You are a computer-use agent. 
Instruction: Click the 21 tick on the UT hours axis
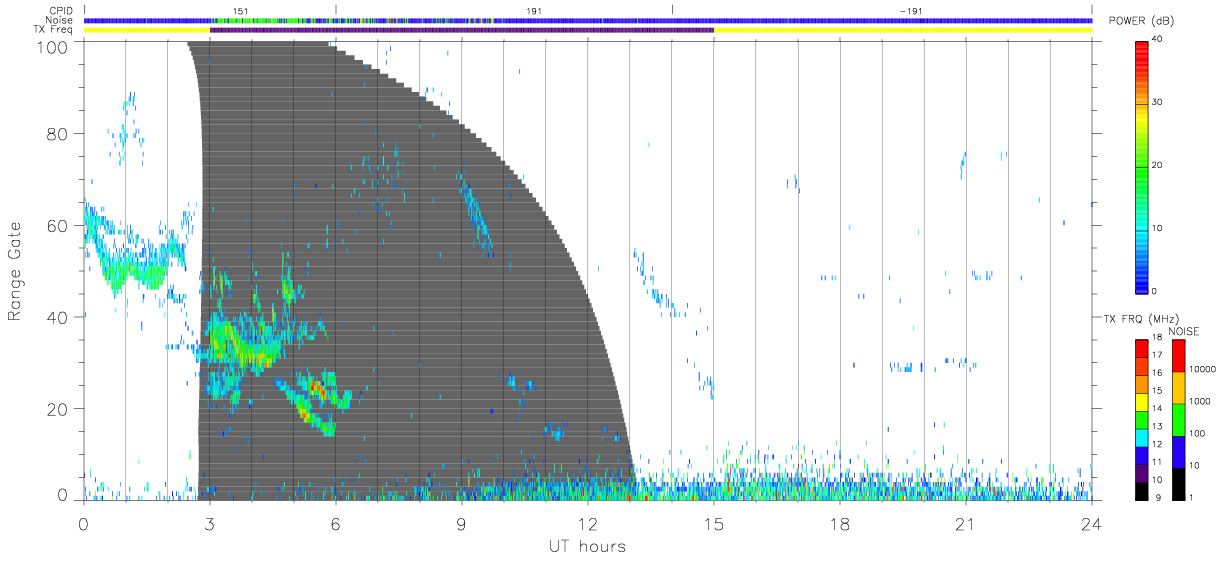click(966, 523)
